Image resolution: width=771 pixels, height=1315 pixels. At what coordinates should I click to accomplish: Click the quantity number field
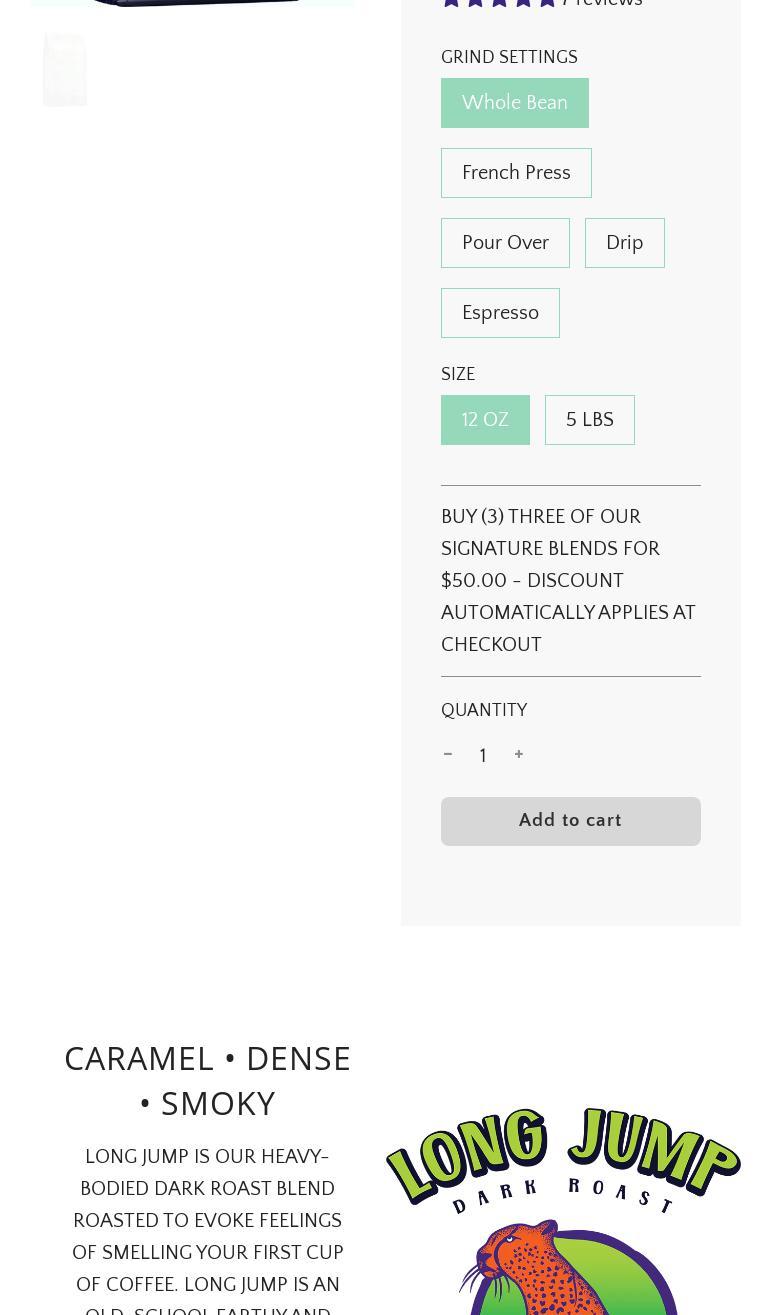point(483,756)
